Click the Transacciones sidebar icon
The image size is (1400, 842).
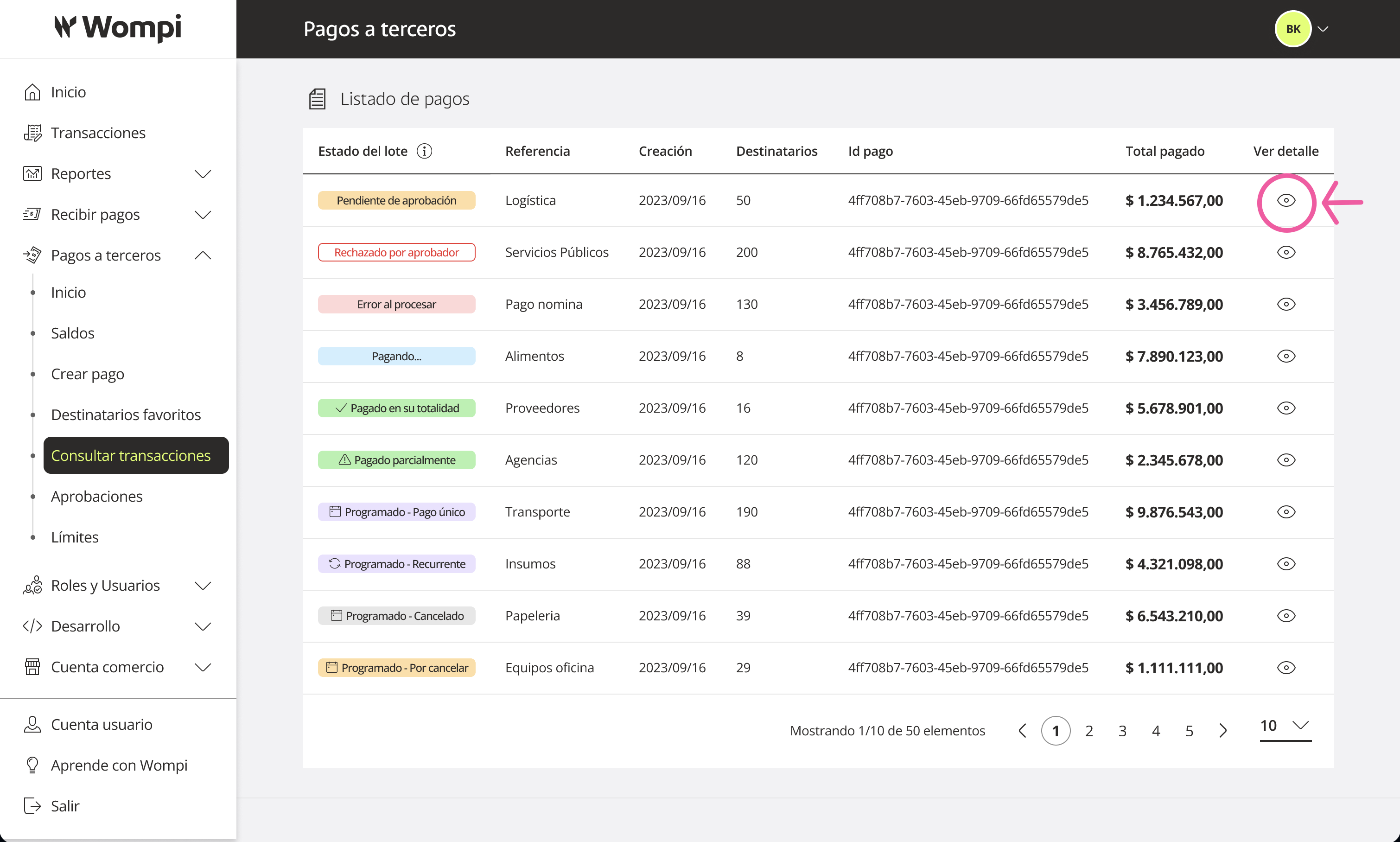coord(32,133)
